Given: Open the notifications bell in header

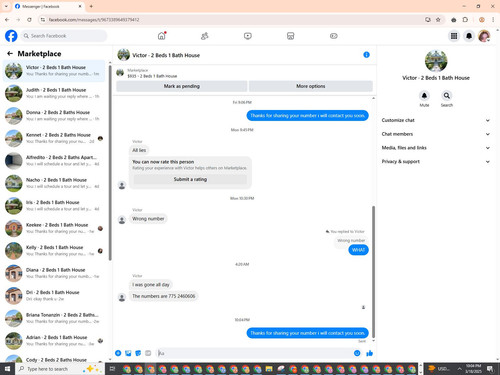Looking at the screenshot, I should point(469,36).
